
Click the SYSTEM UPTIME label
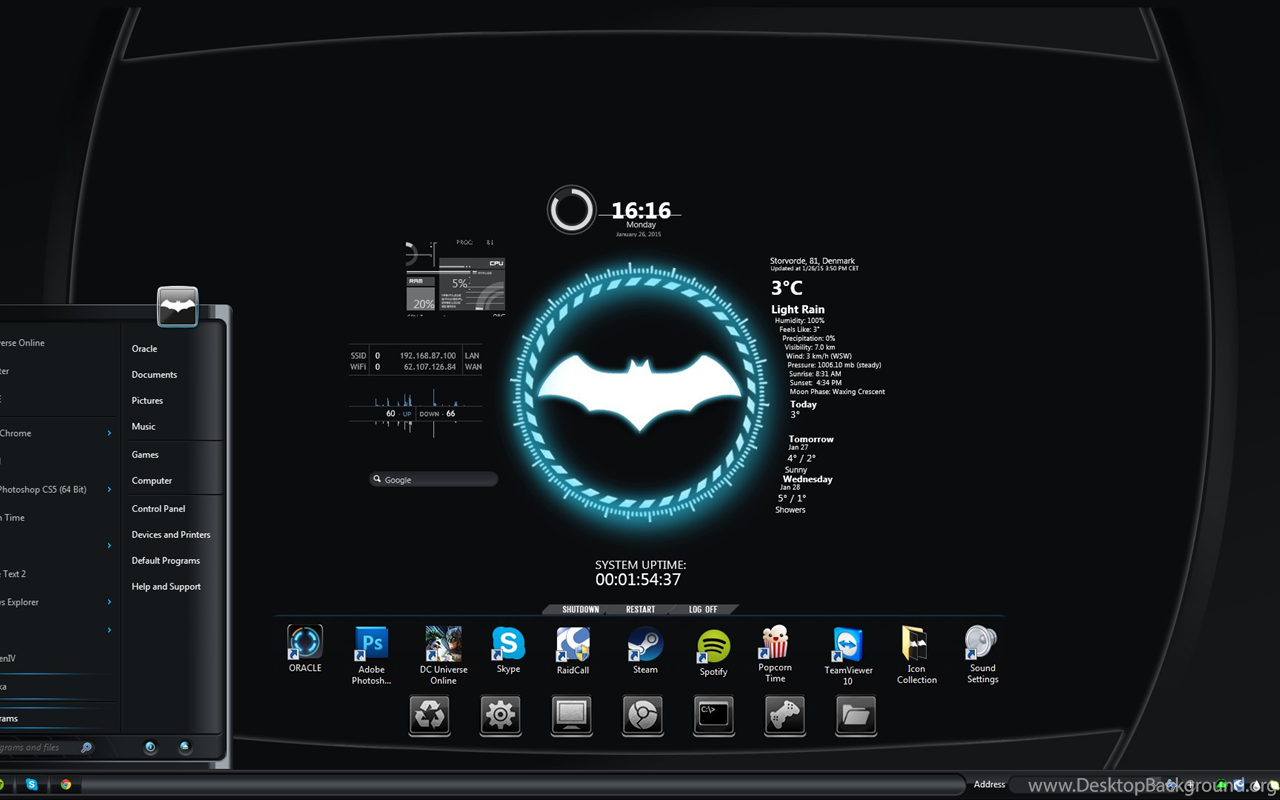tap(641, 565)
